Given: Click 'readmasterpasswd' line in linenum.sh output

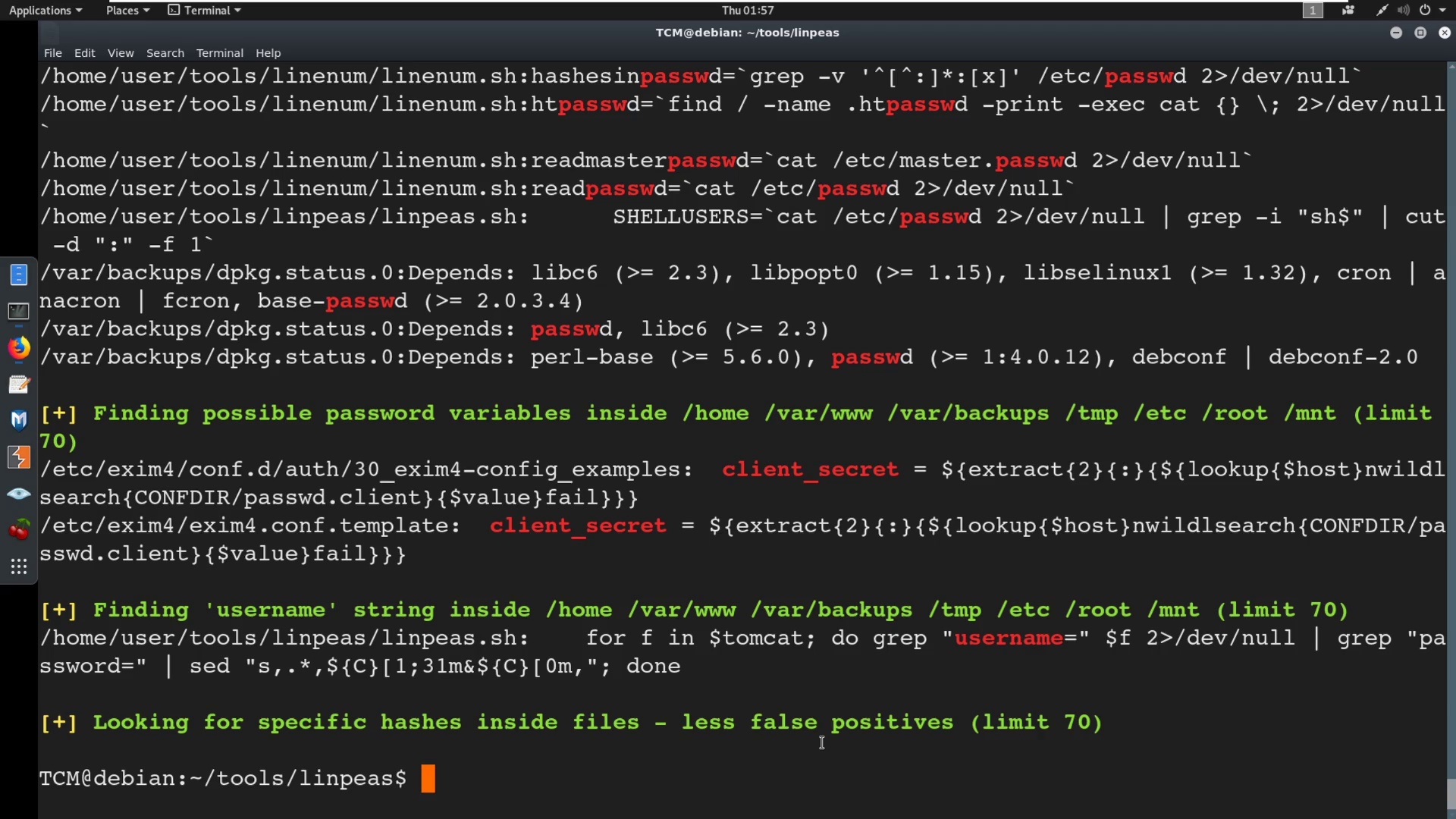Looking at the screenshot, I should tap(645, 161).
